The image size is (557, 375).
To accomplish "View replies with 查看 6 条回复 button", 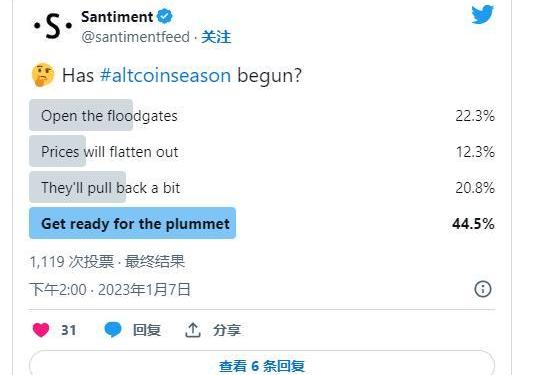I will [262, 364].
